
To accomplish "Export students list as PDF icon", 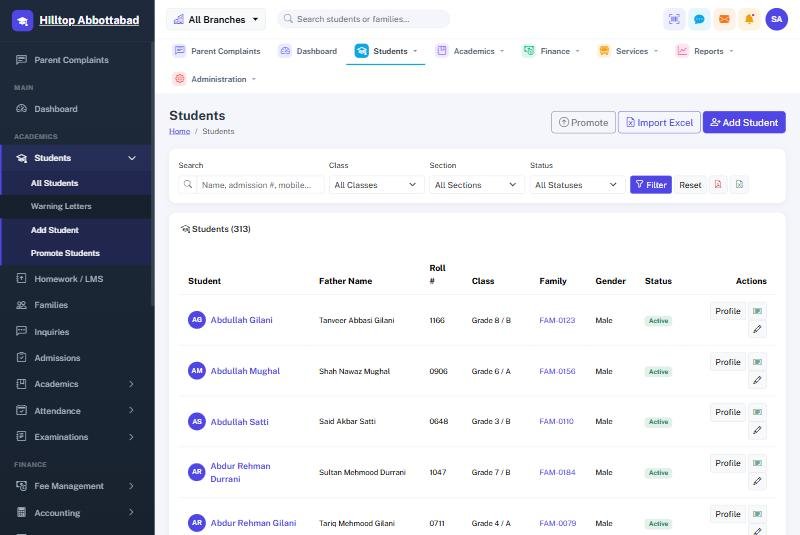I will coord(718,185).
